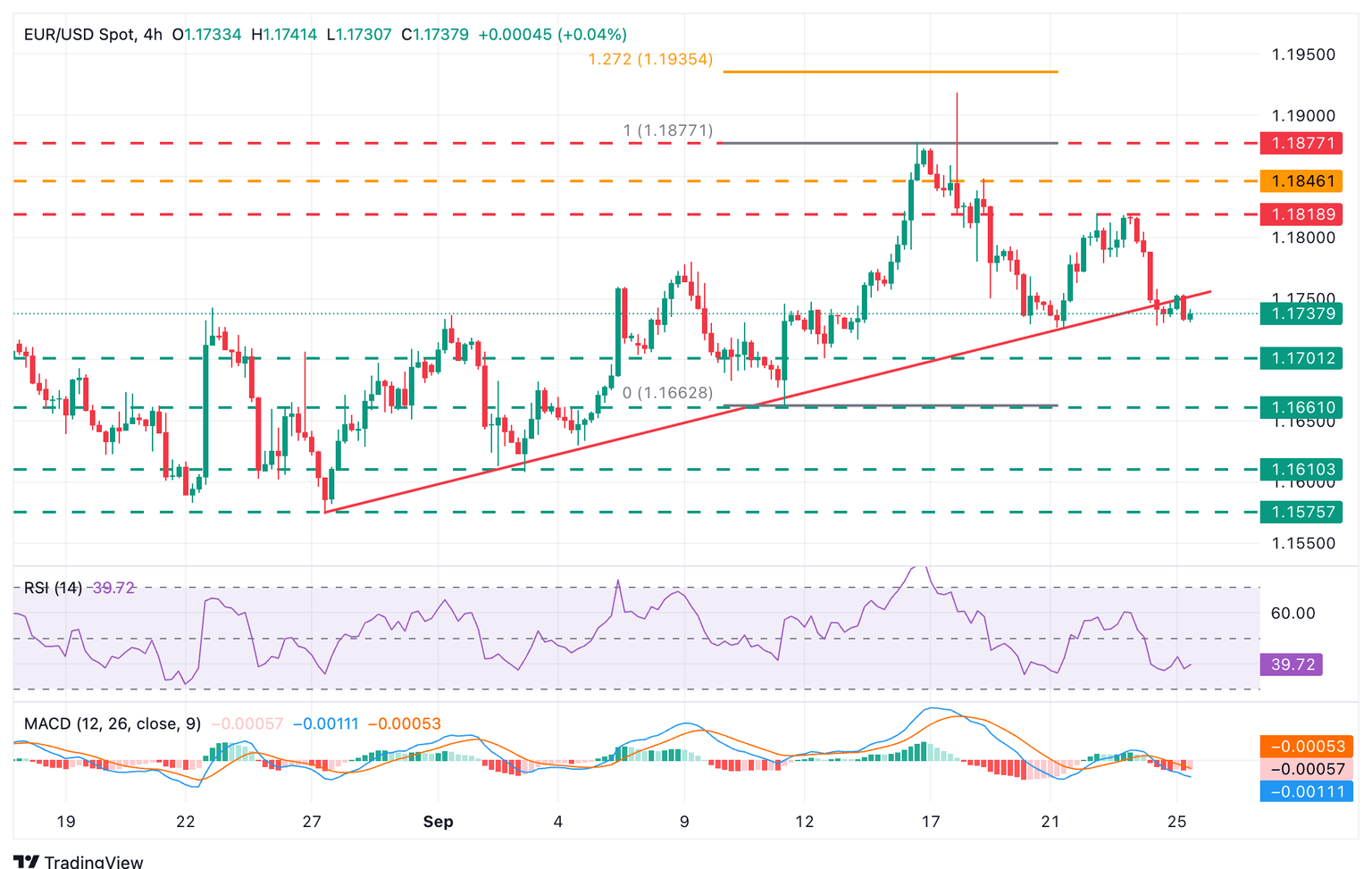Click the red 1.18771 price label
Screen dimensions: 1372x869
(x=1301, y=143)
